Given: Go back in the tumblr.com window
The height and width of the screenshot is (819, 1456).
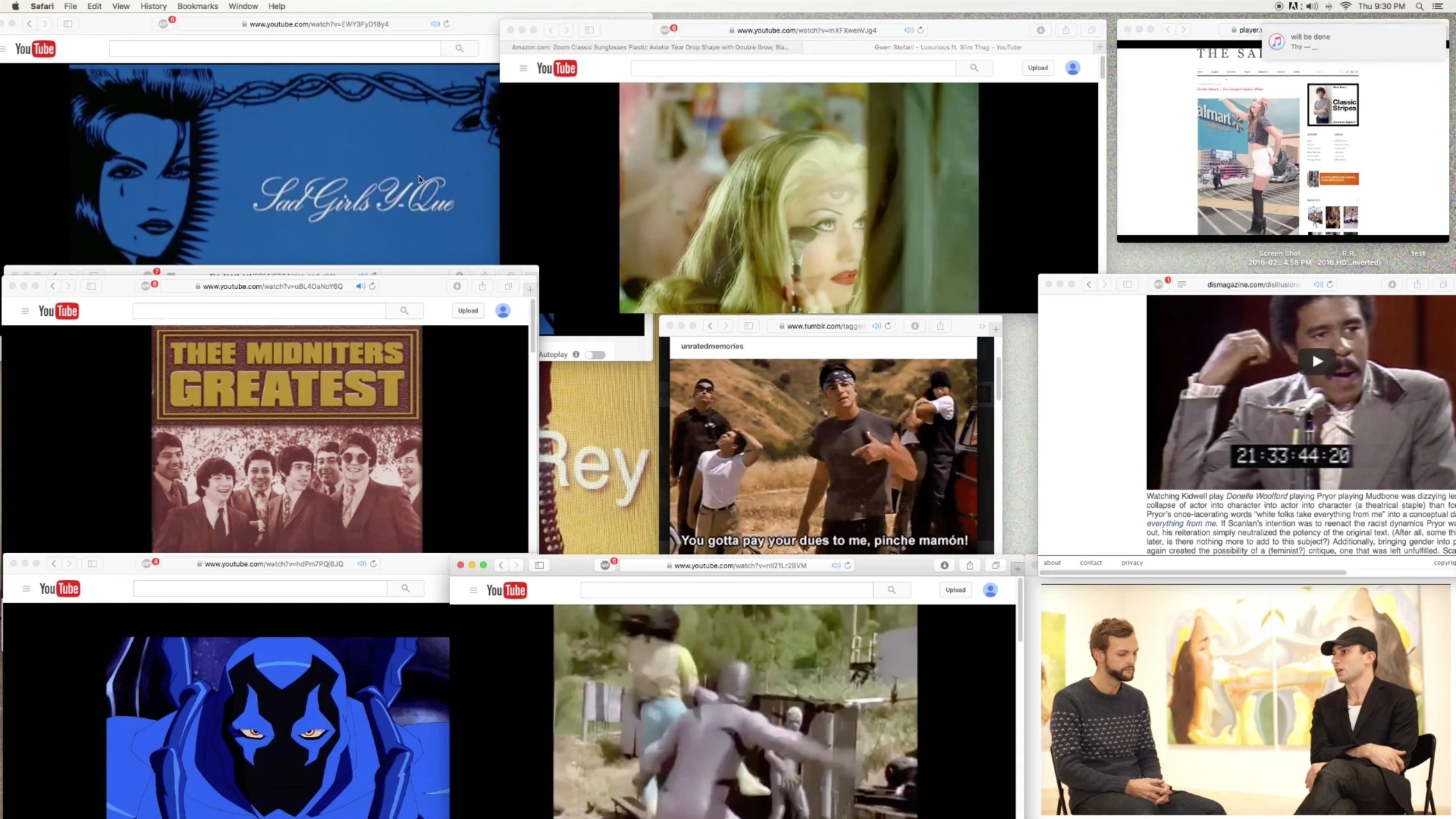Looking at the screenshot, I should pos(710,326).
